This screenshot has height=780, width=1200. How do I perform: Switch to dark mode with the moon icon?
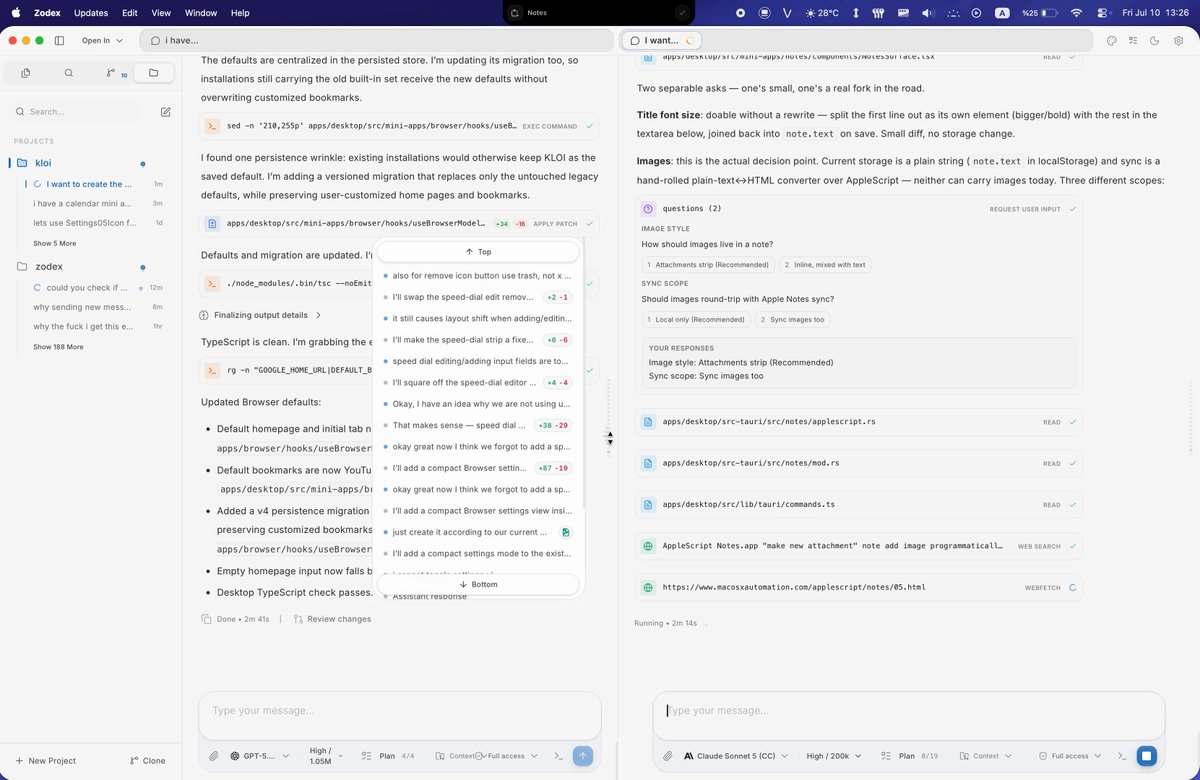[1156, 40]
